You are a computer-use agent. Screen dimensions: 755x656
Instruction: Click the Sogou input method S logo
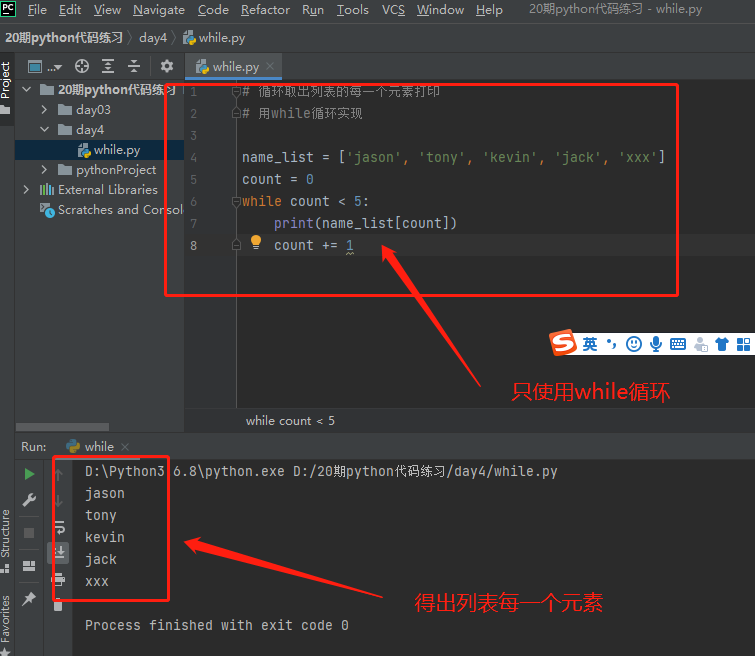tap(563, 342)
